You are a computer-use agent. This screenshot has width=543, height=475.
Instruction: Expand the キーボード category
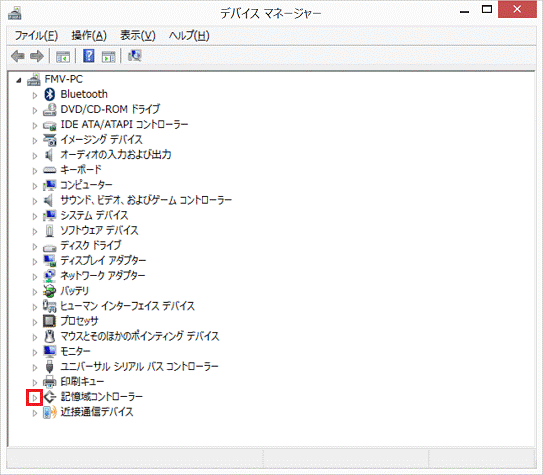[35, 171]
